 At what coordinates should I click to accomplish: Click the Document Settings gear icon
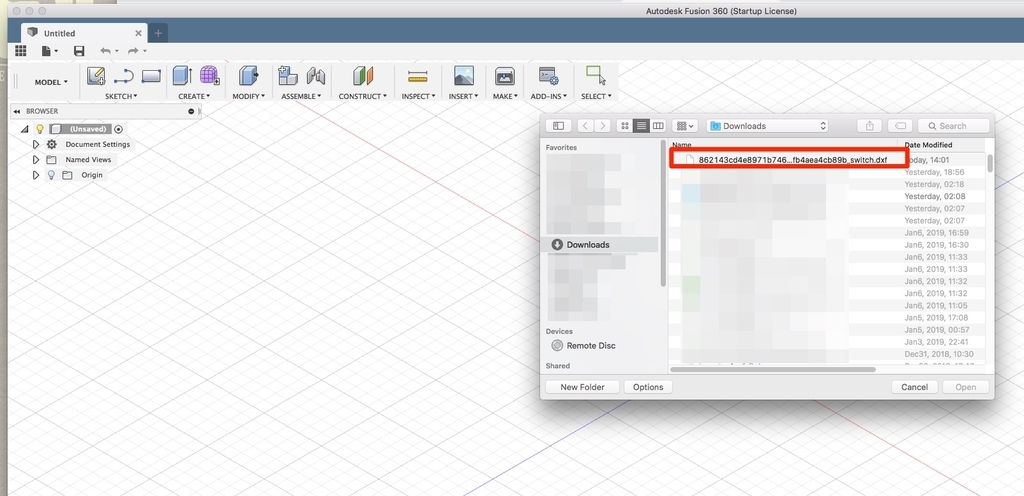(x=52, y=144)
